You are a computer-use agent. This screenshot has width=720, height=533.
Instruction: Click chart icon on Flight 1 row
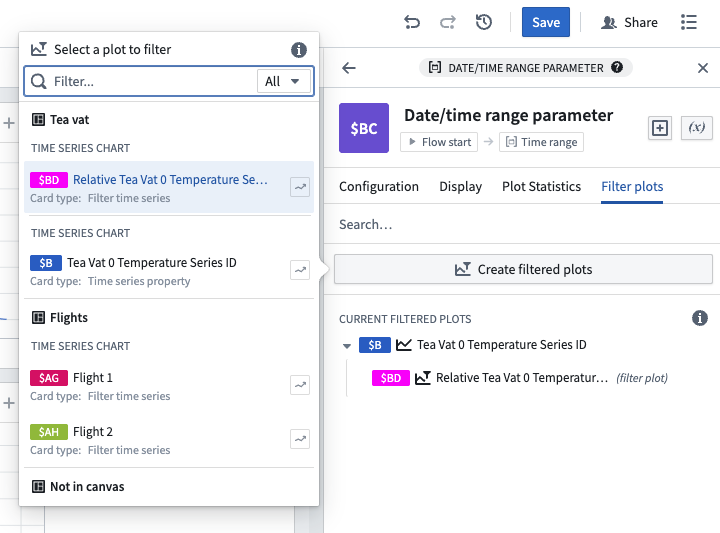coord(299,385)
